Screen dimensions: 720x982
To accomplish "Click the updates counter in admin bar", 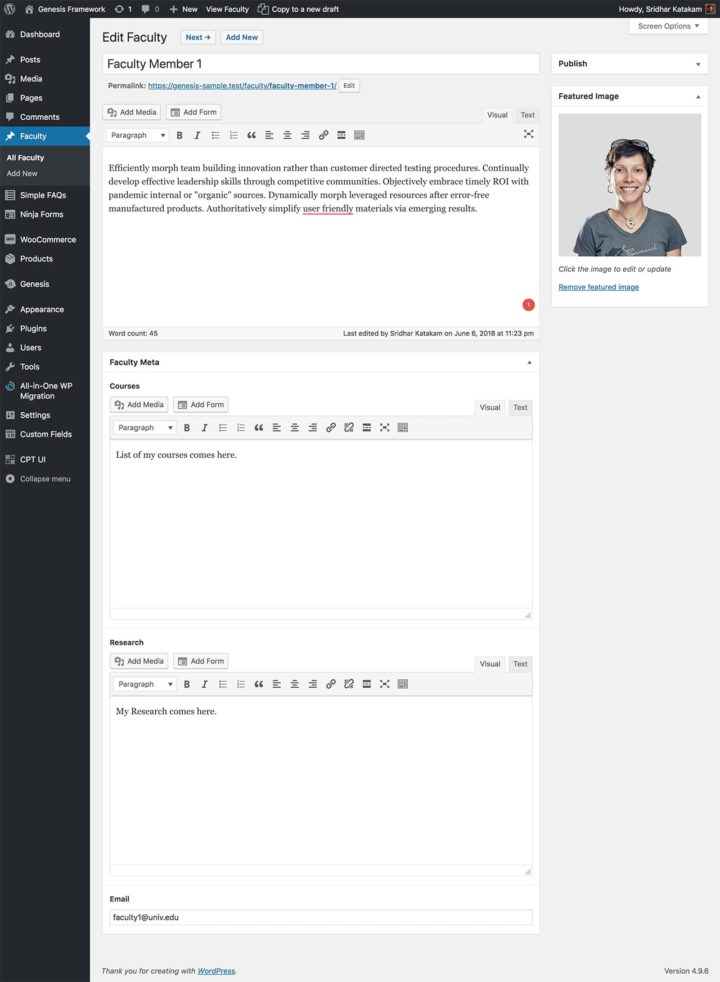I will [x=123, y=9].
